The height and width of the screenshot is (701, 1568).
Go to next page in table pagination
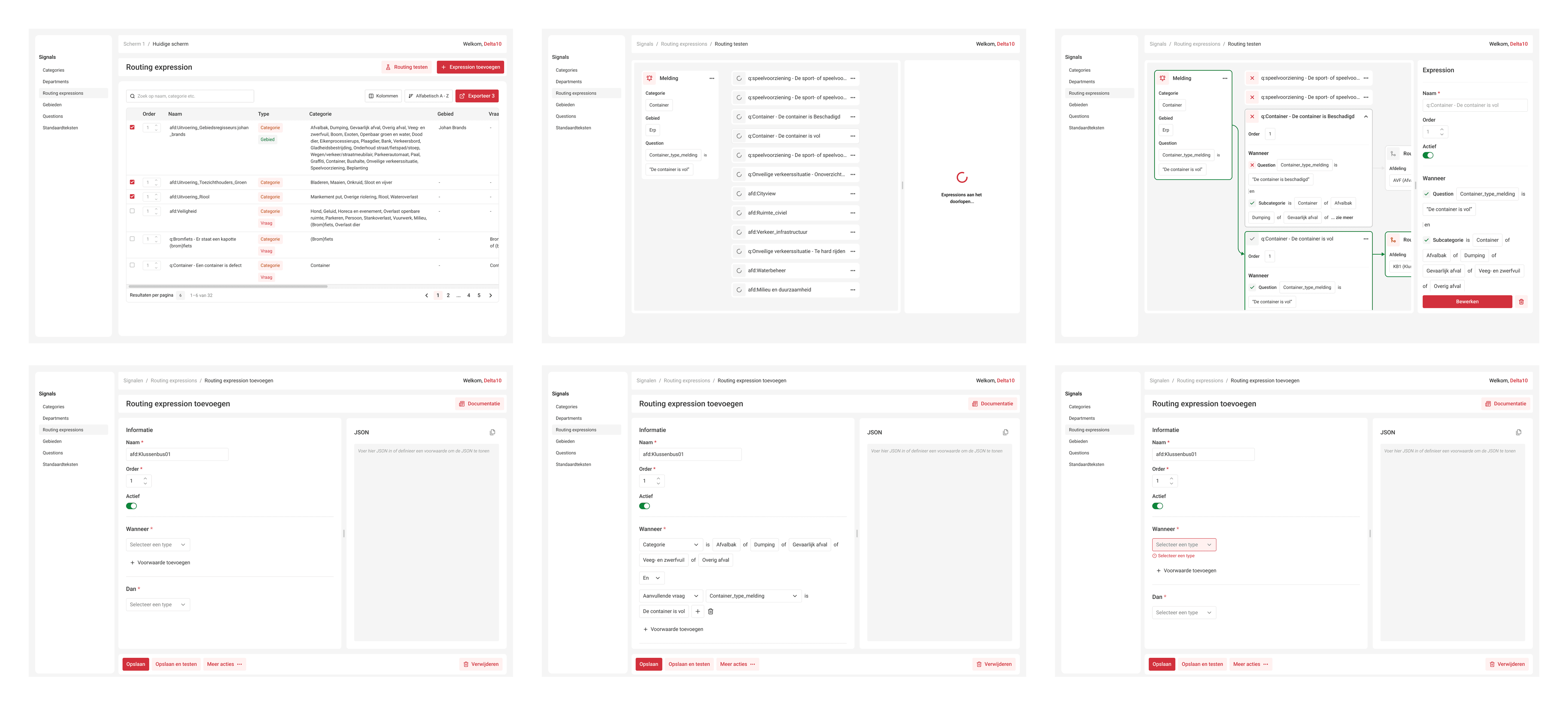(x=491, y=295)
